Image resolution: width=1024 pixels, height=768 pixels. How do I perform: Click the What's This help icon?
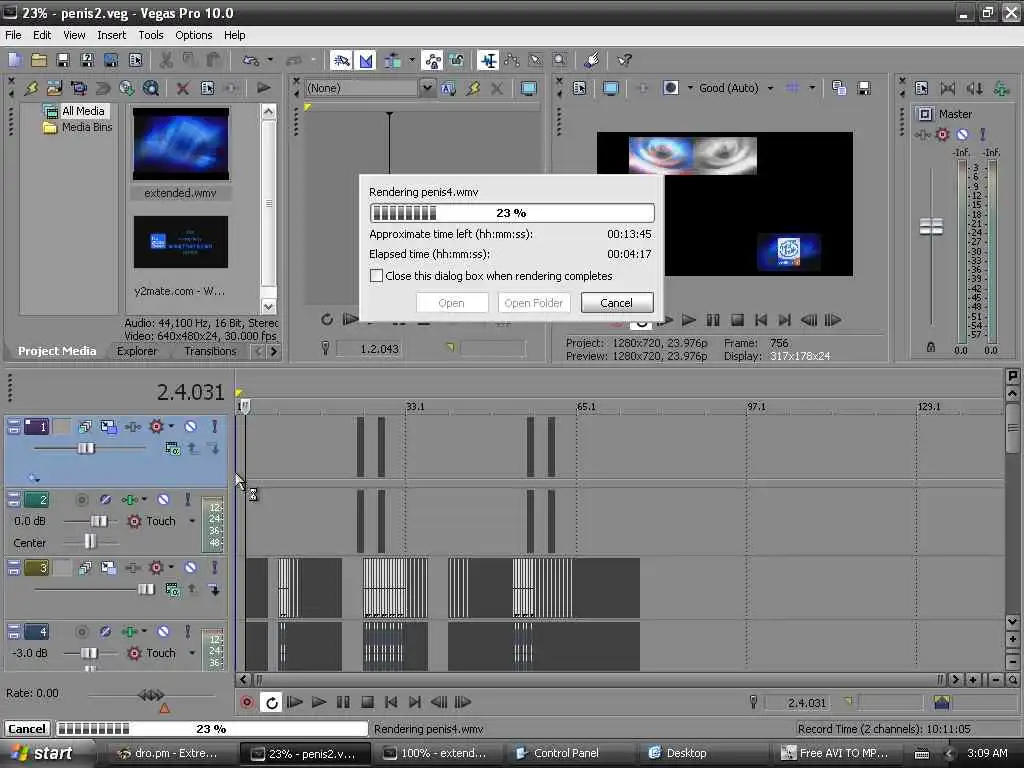[624, 61]
